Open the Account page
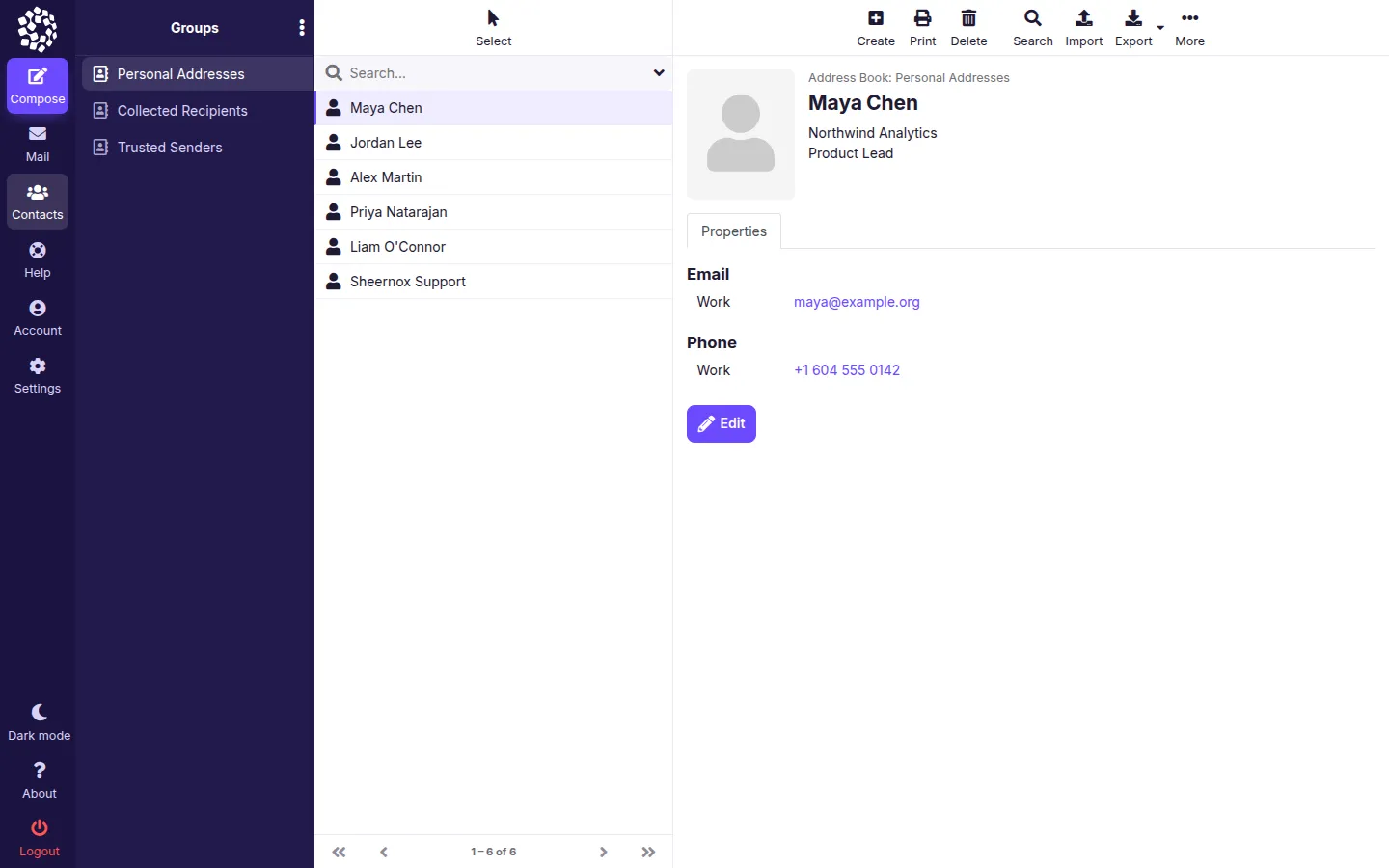The width and height of the screenshot is (1389, 868). point(38,317)
